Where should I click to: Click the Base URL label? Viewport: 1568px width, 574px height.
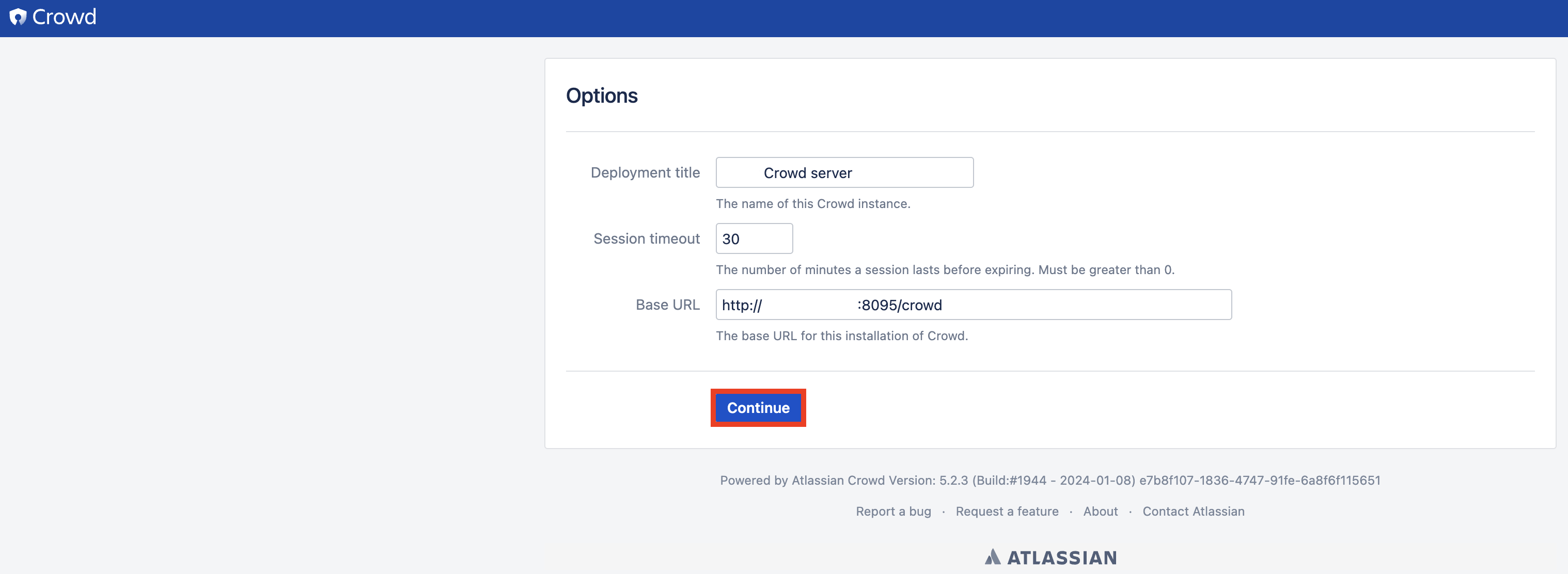[x=667, y=305]
